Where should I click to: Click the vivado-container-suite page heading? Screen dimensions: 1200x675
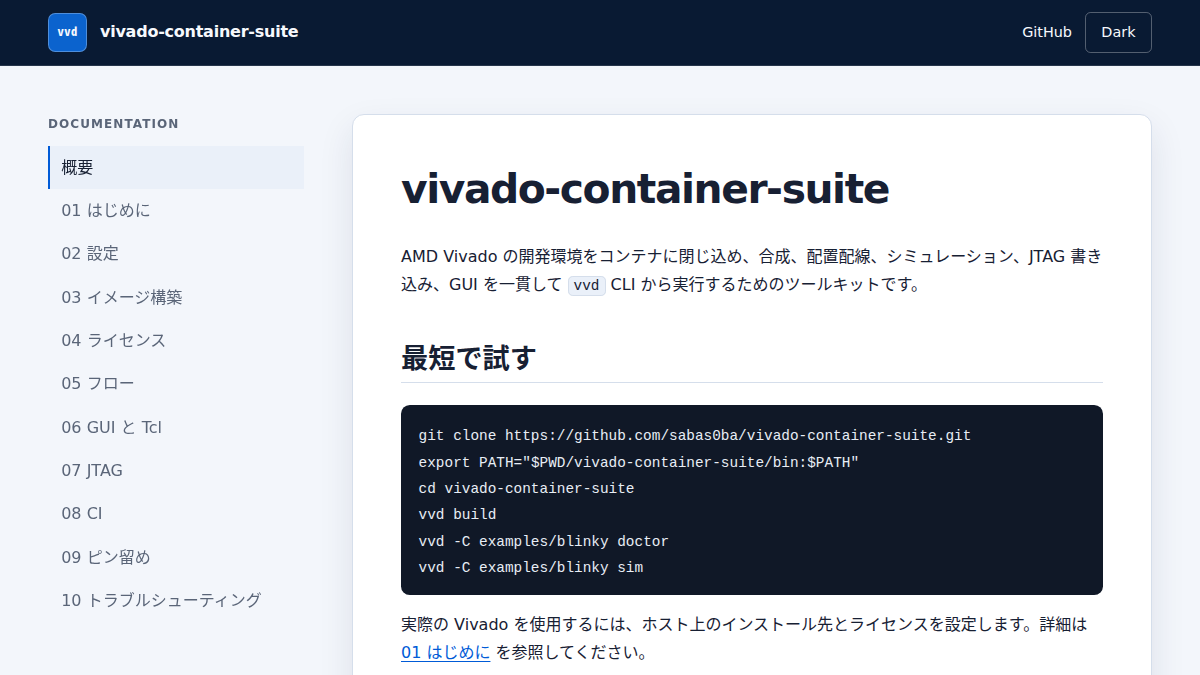pyautogui.click(x=645, y=189)
